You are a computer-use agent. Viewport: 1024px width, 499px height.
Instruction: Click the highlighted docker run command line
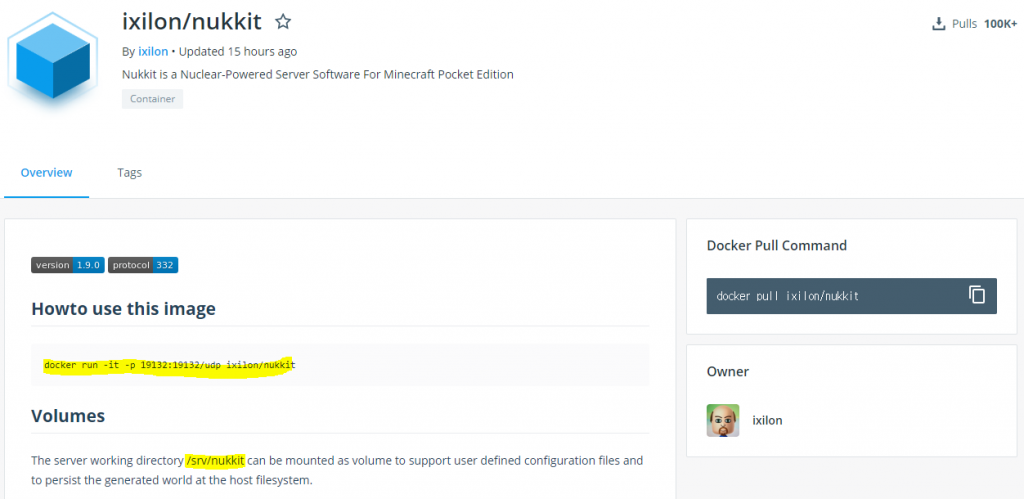pyautogui.click(x=169, y=365)
